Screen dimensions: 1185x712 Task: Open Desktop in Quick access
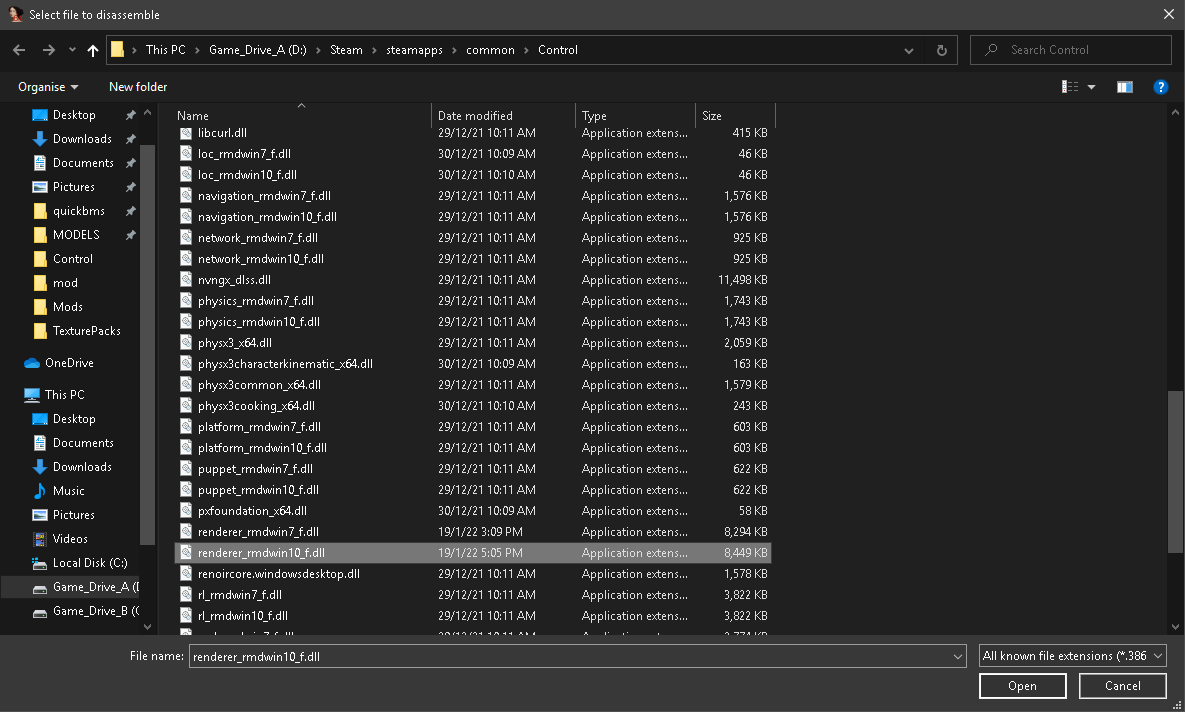tap(74, 115)
